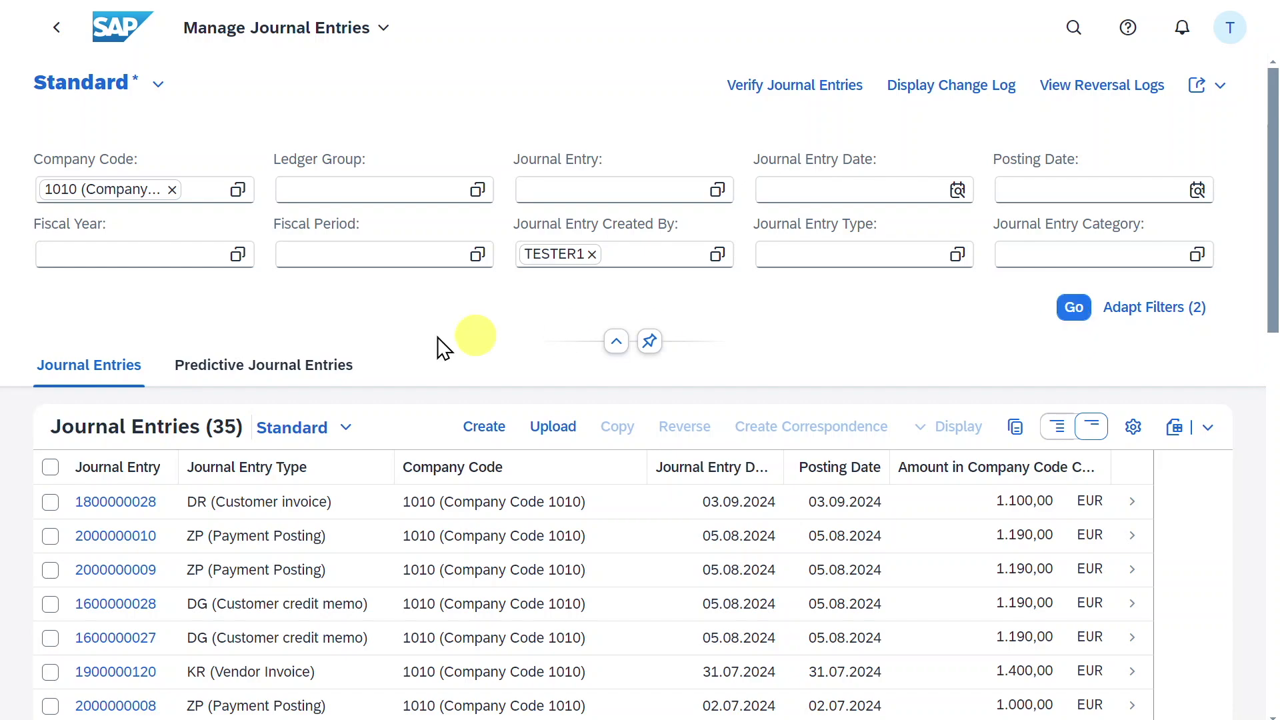Click the Posting Date column header
This screenshot has height=720, width=1280.
(839, 467)
